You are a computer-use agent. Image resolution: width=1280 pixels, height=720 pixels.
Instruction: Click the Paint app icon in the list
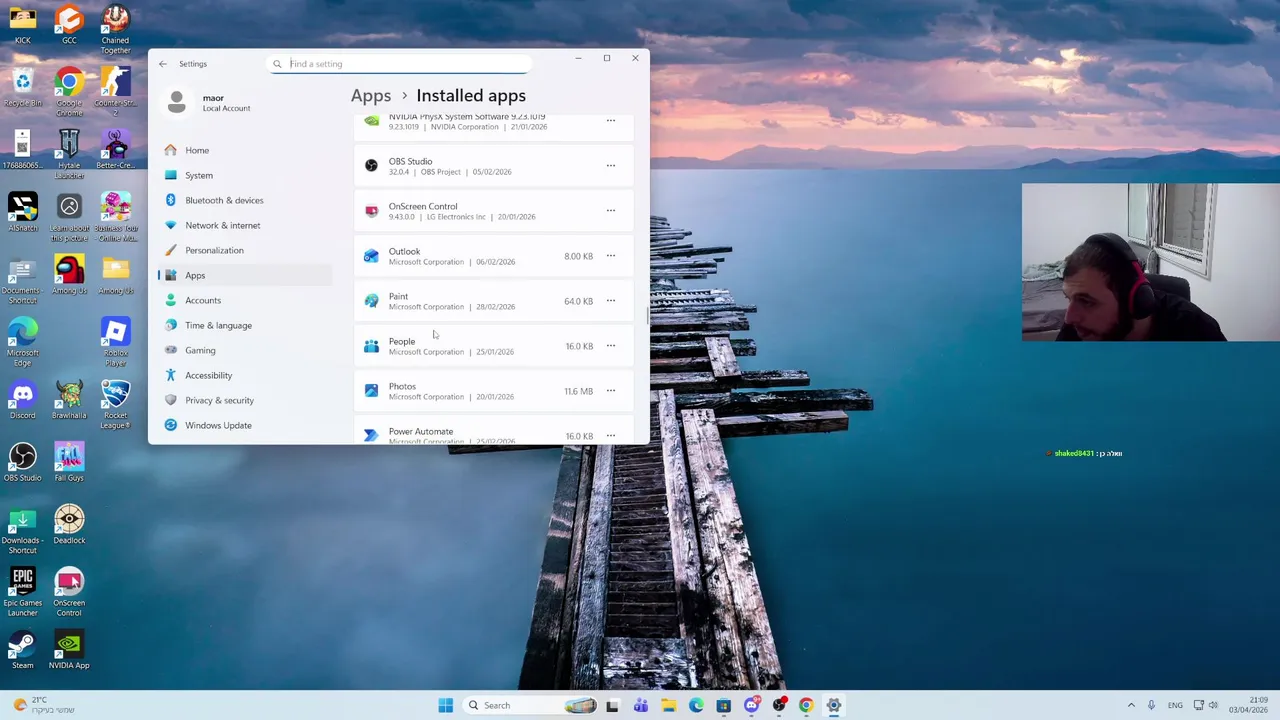371,301
